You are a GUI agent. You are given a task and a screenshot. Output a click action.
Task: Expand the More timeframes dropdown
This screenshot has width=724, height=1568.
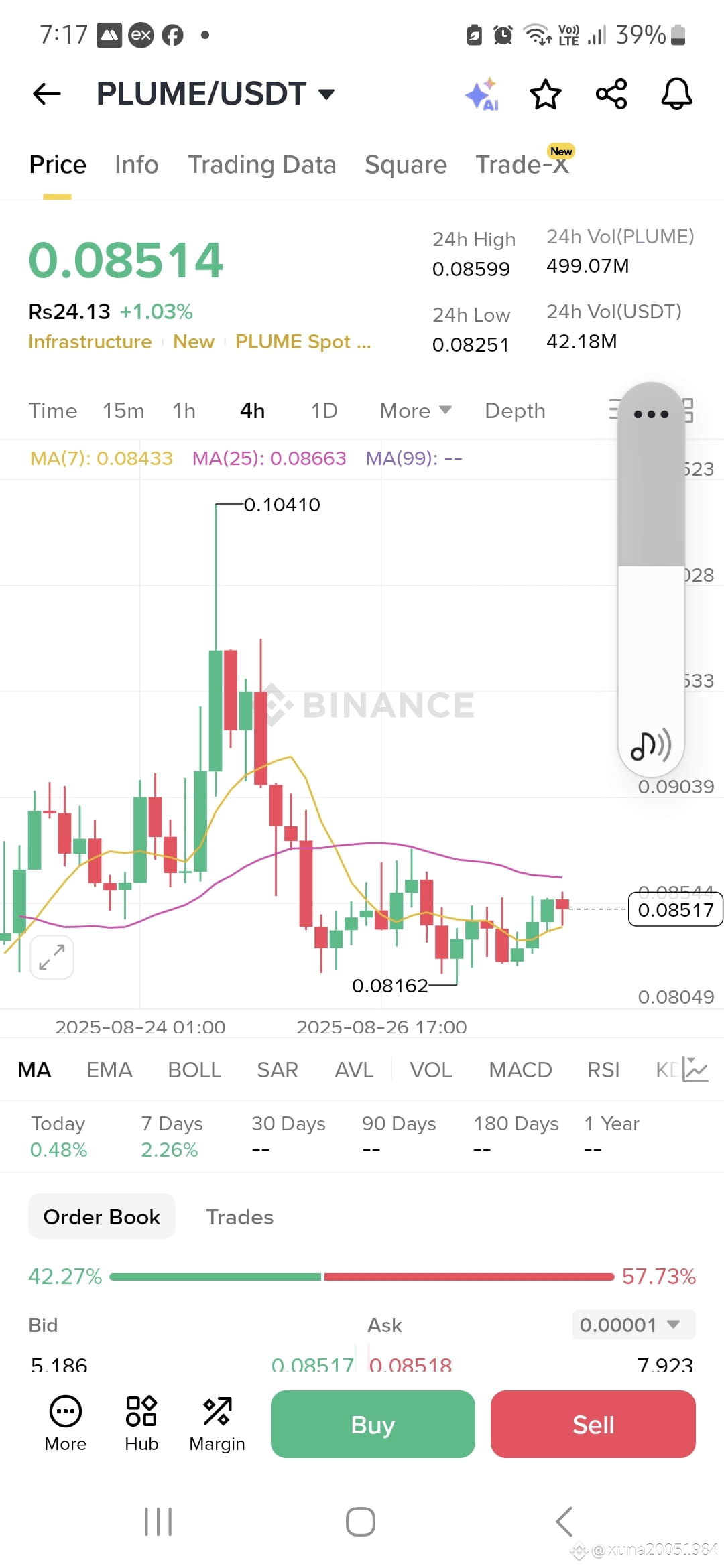click(x=416, y=411)
